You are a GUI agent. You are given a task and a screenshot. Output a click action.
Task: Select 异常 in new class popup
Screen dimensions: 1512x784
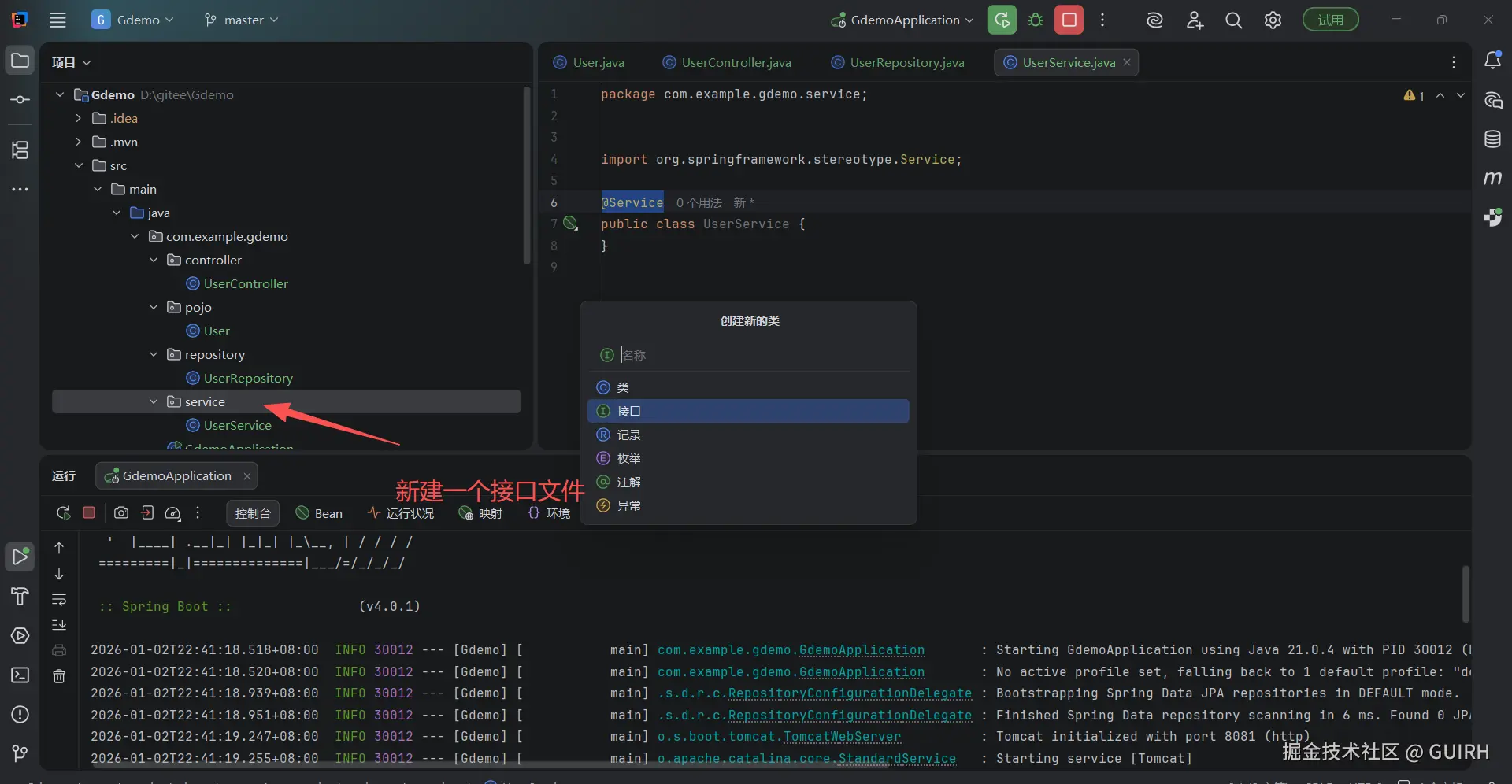748,505
